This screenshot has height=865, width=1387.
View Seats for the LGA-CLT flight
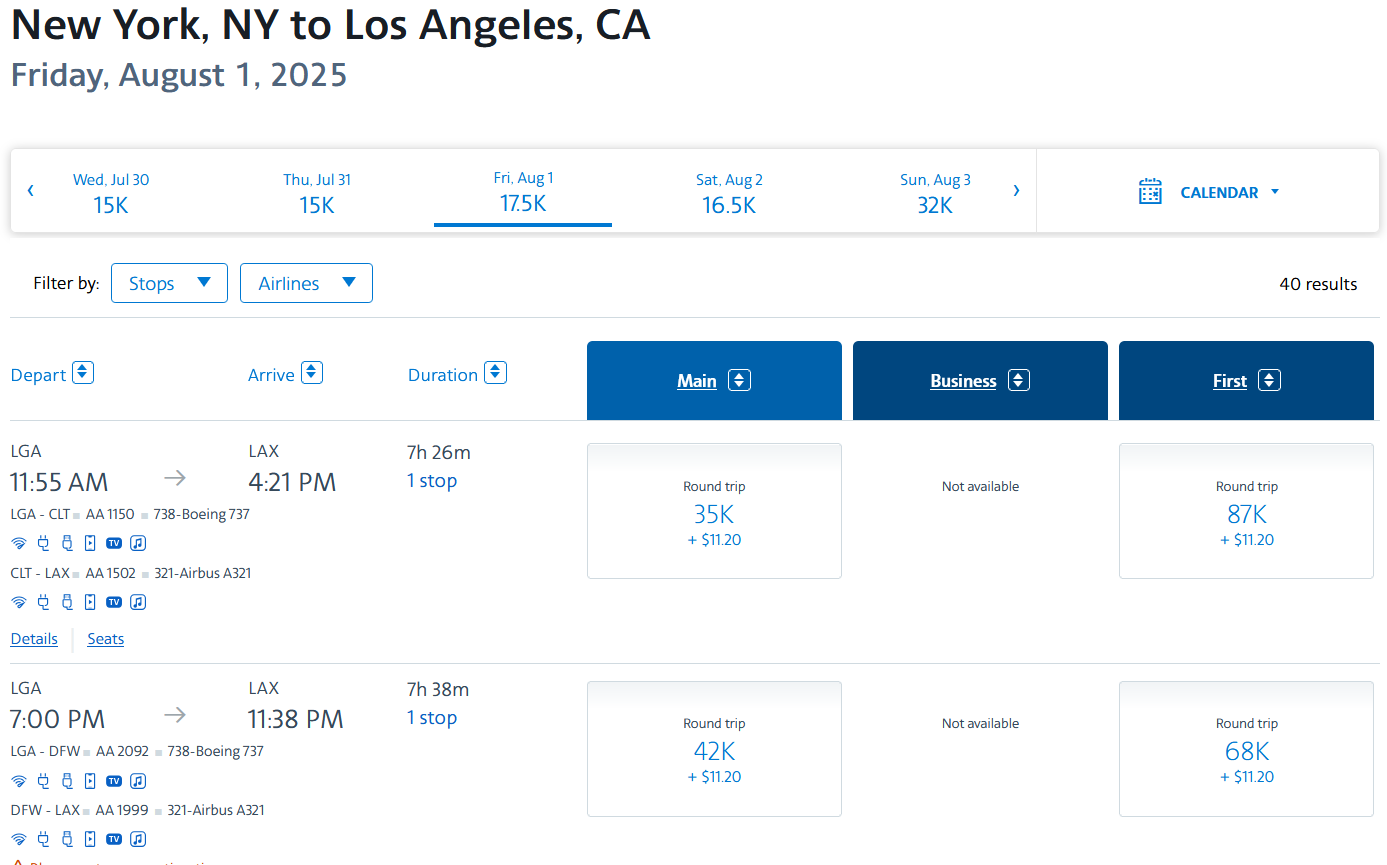click(105, 638)
